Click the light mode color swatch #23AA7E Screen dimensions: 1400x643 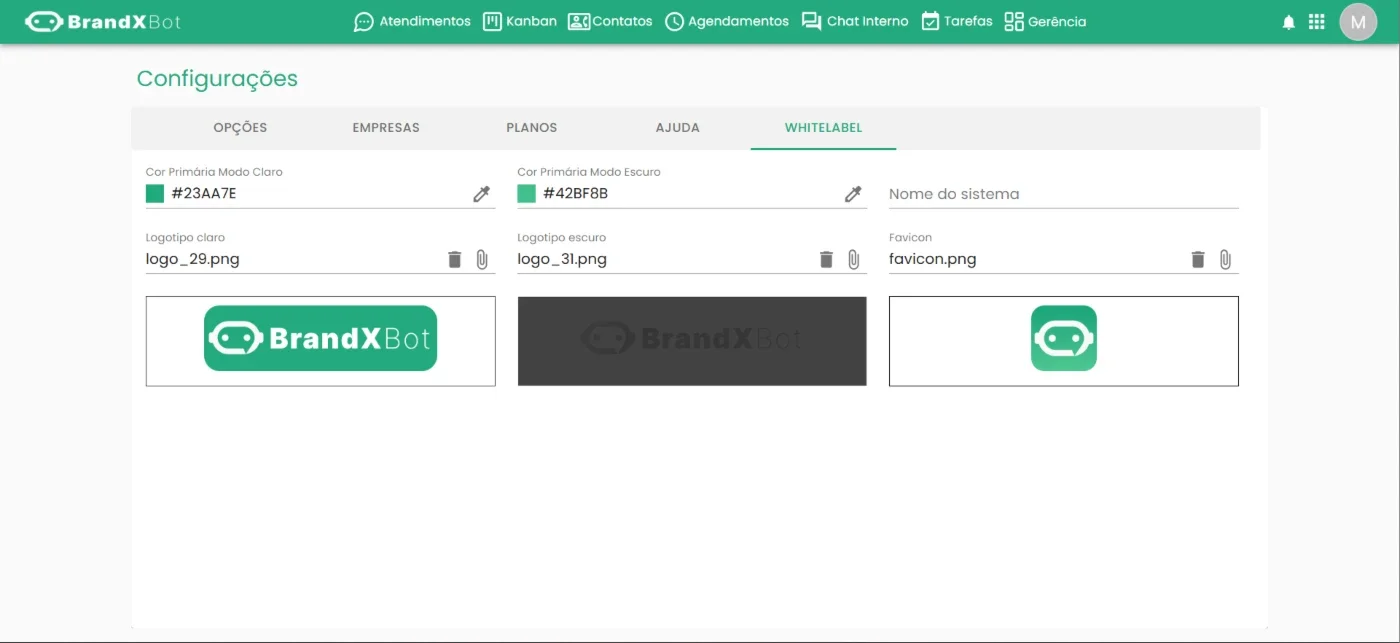point(155,194)
